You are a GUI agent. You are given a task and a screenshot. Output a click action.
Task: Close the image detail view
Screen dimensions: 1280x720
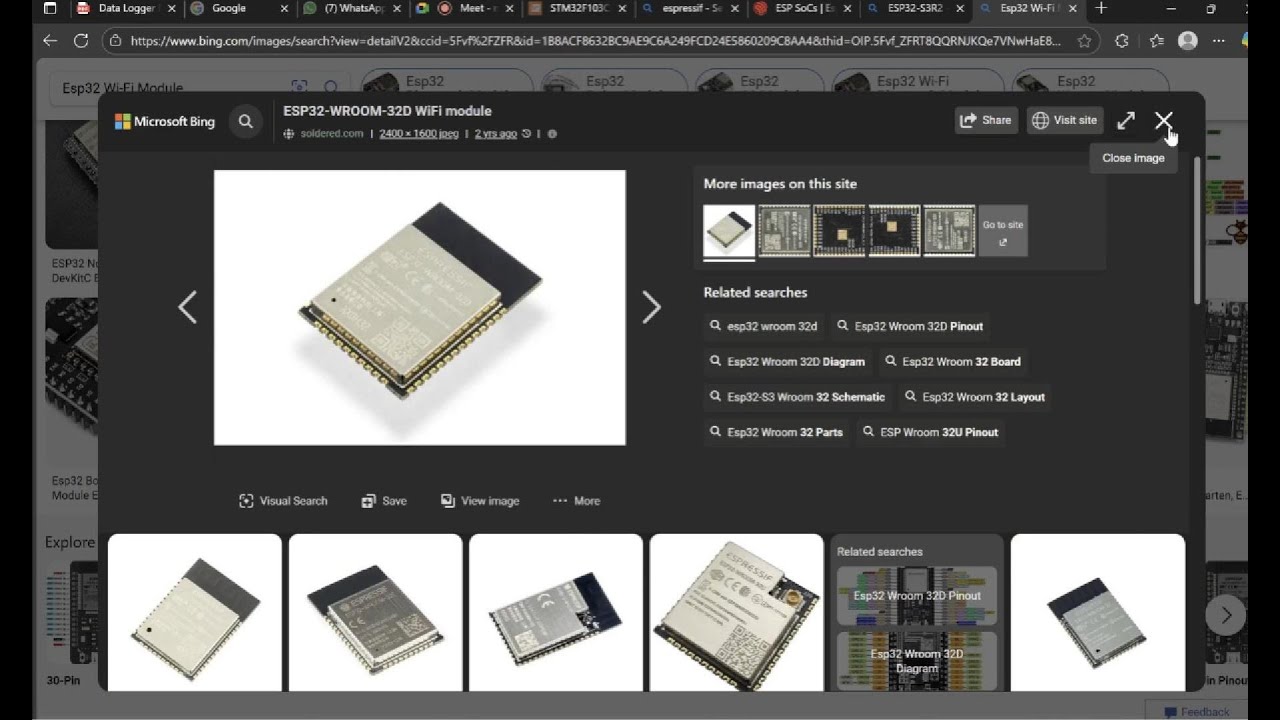click(x=1163, y=120)
